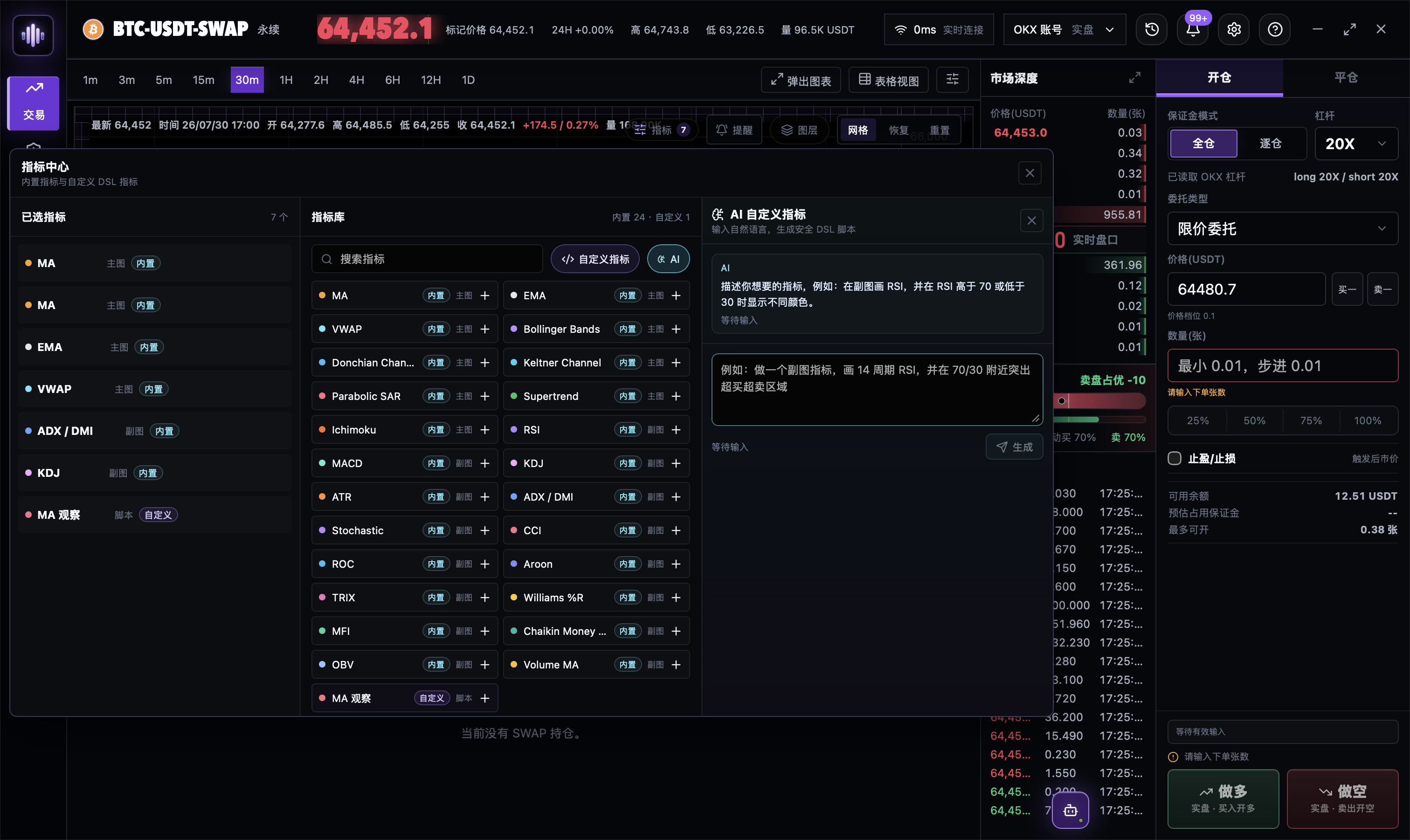Click the 卖盘占优 ratio slider handle

pyautogui.click(x=1062, y=401)
